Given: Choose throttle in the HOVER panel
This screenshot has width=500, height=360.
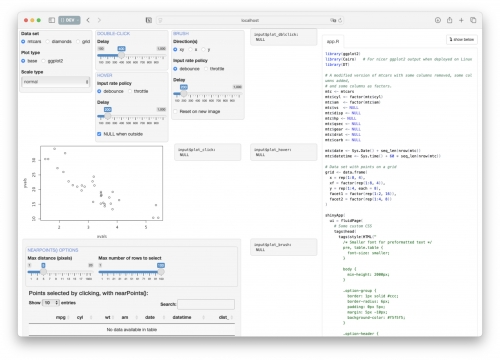Looking at the screenshot, I should click(x=130, y=91).
